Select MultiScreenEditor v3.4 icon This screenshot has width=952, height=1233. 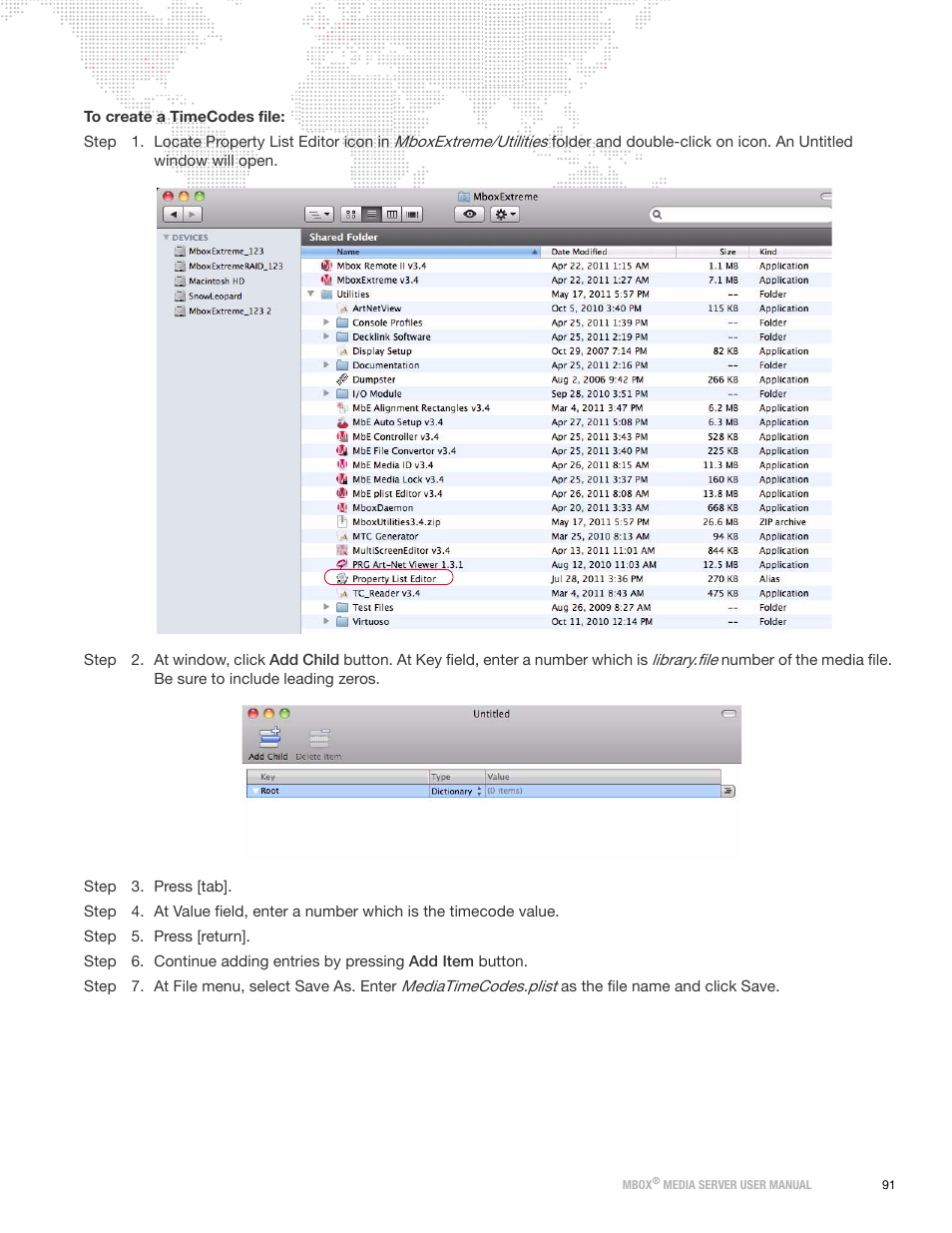click(x=342, y=551)
